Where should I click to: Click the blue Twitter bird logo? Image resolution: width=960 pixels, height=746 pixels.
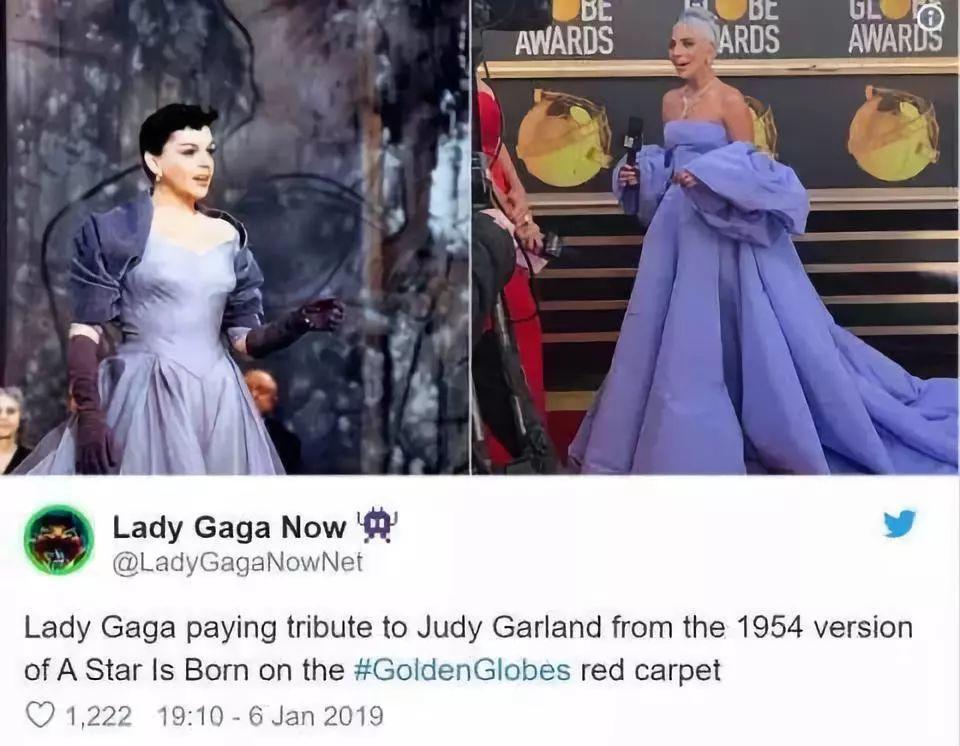pos(899,523)
